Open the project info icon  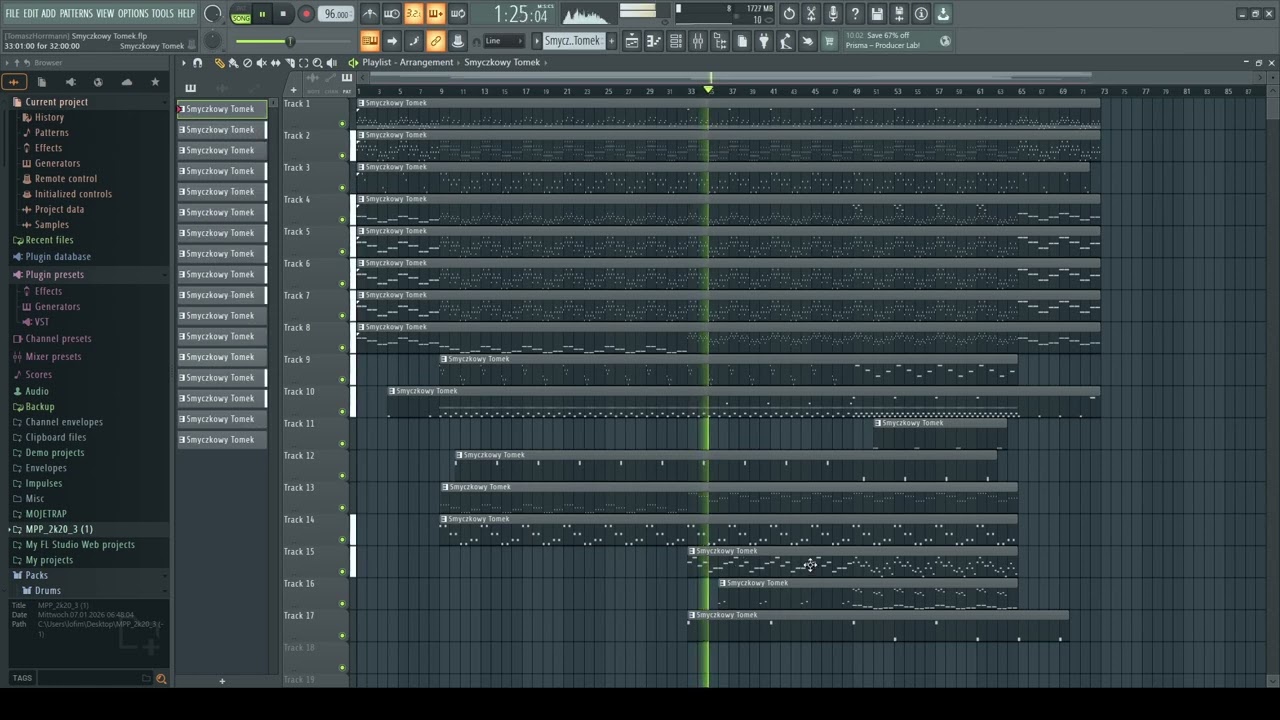tap(921, 14)
